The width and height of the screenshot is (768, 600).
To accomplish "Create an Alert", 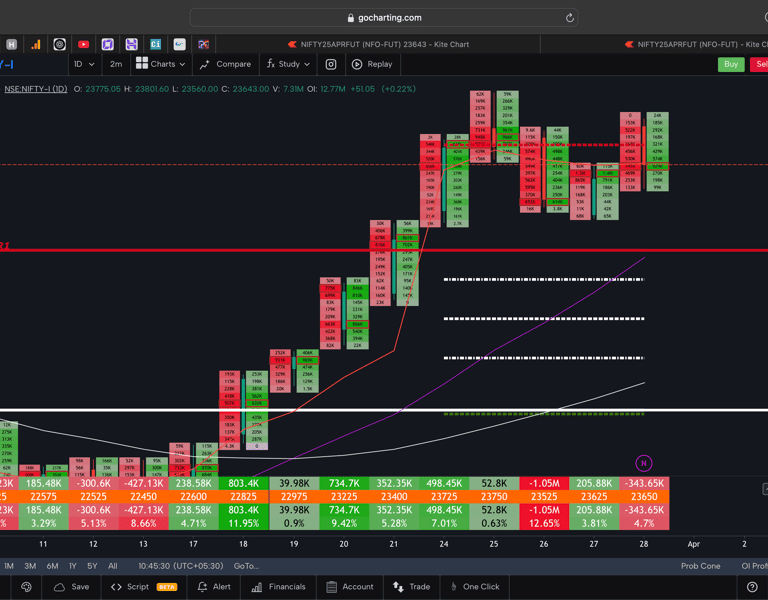I will click(x=214, y=587).
